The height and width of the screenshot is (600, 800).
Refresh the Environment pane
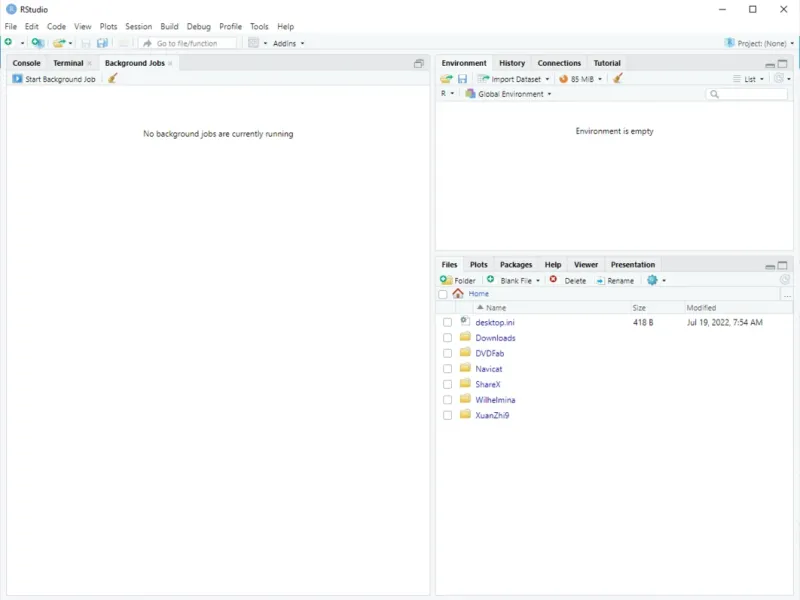pos(779,79)
